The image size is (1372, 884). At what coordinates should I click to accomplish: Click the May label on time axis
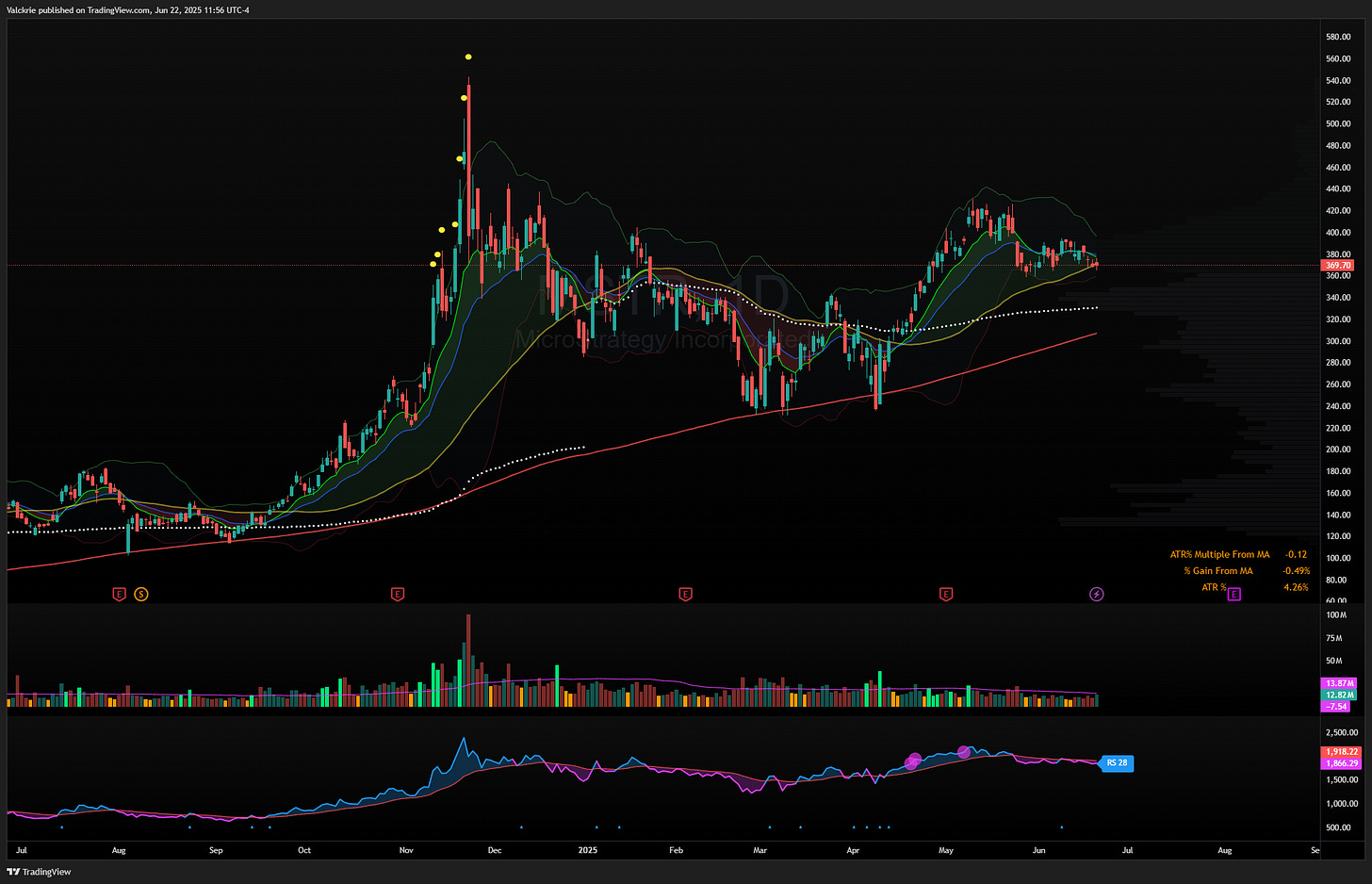(946, 850)
